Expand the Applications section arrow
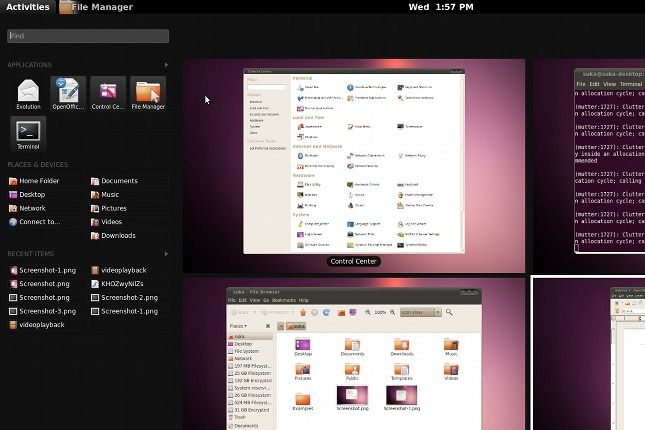The height and width of the screenshot is (430, 645). pyautogui.click(x=165, y=65)
